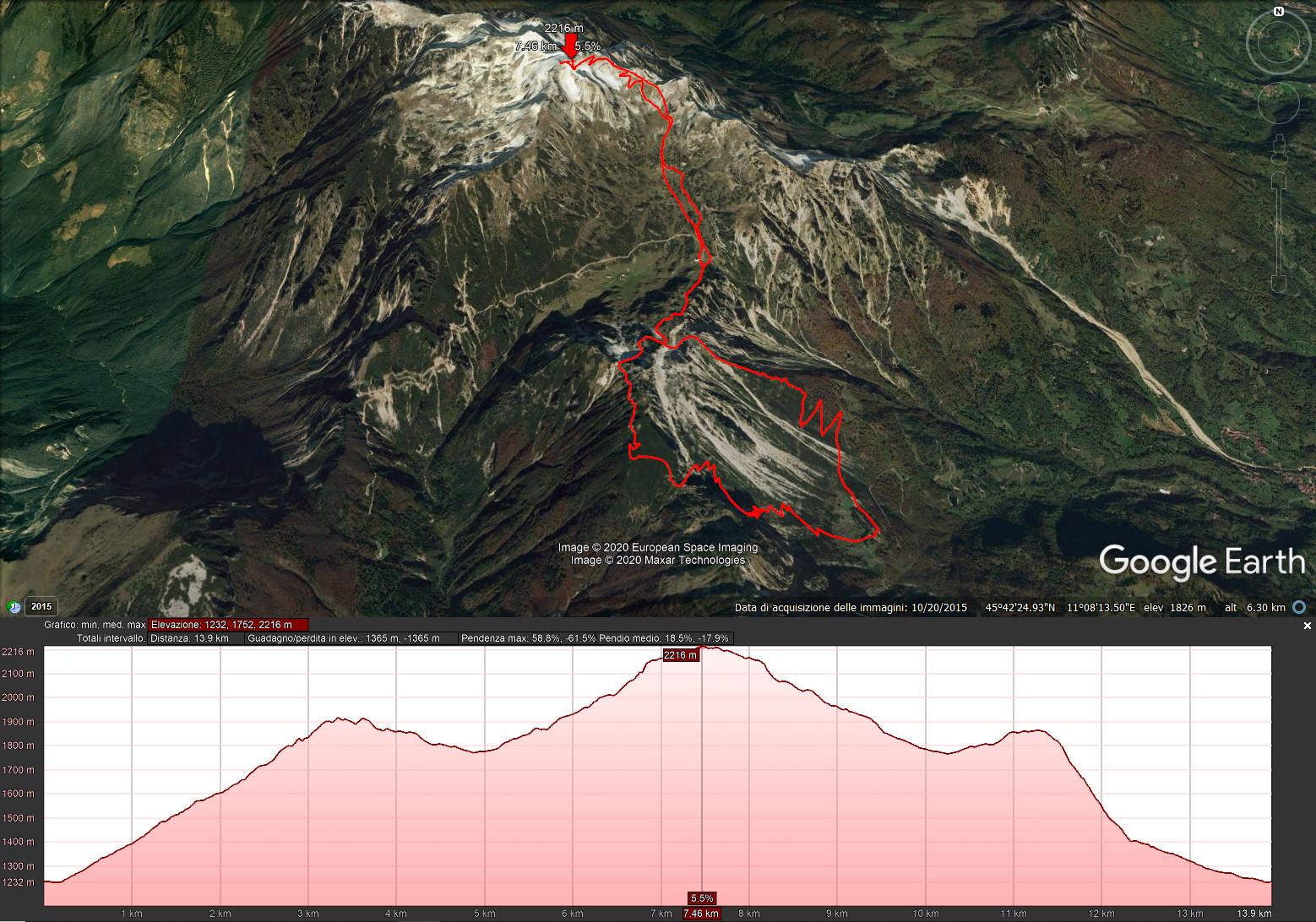The height and width of the screenshot is (922, 1316).
Task: Click the 7.46 km cursor label on axis
Action: tap(703, 914)
